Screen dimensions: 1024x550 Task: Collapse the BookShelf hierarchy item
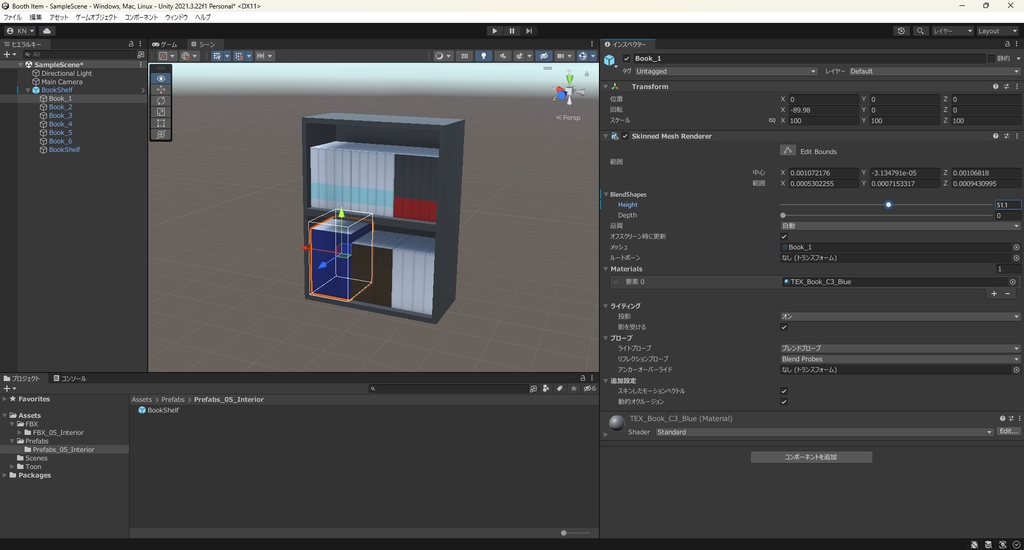[28, 90]
